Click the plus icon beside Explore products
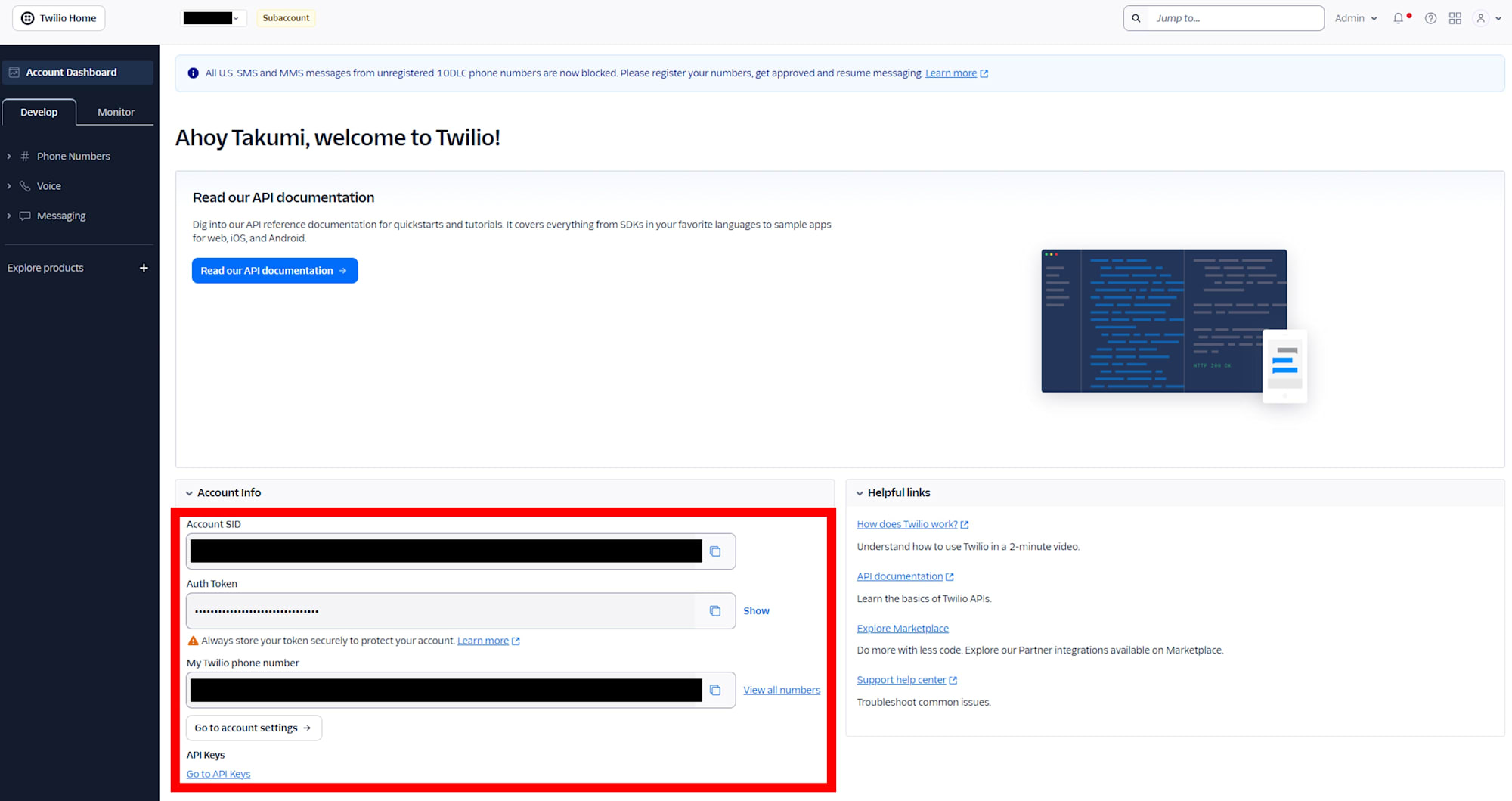Image resolution: width=1512 pixels, height=801 pixels. pyautogui.click(x=144, y=268)
